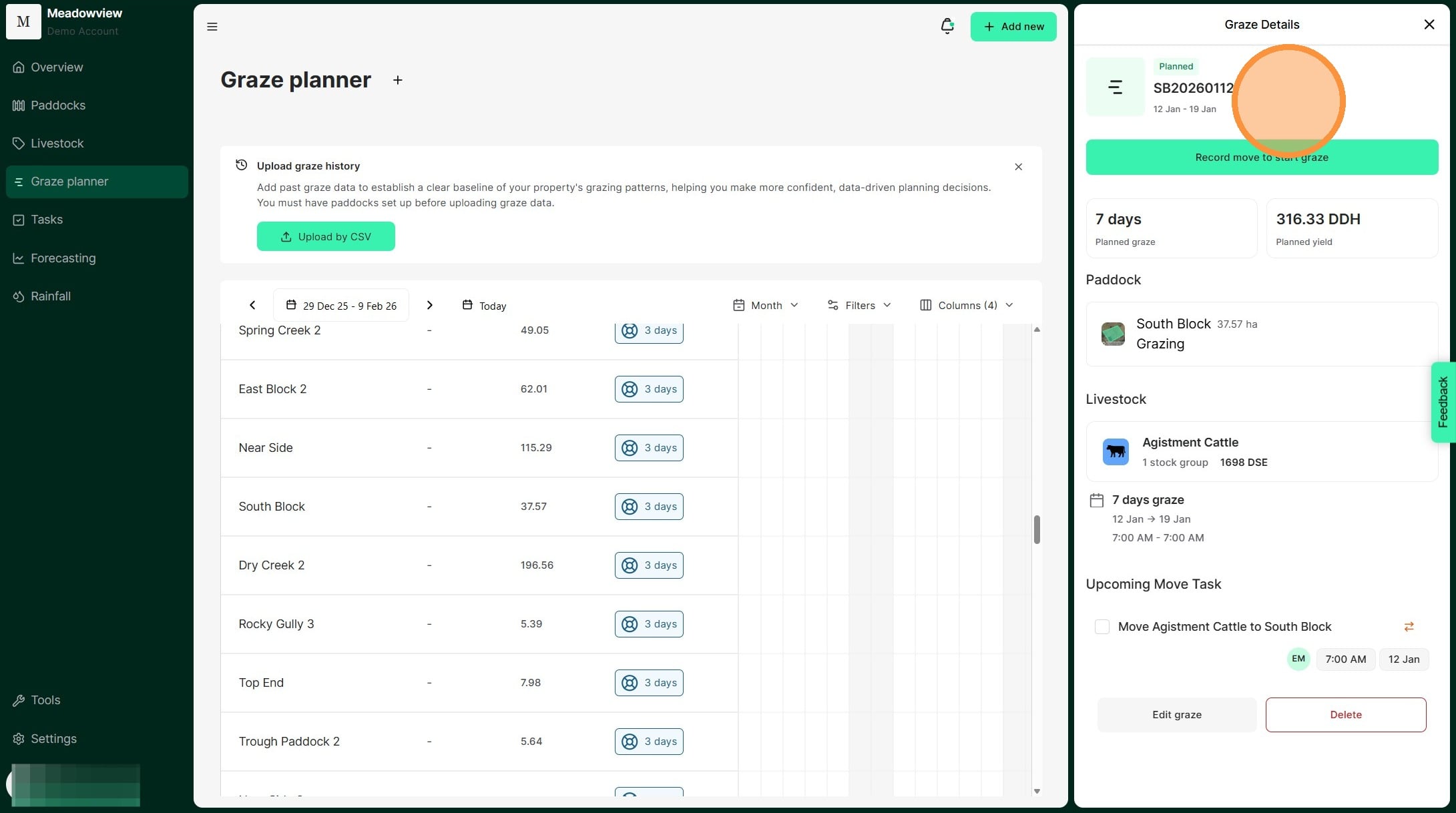
Task: Check the Move Agistment Cattle task checkbox
Action: (1102, 627)
